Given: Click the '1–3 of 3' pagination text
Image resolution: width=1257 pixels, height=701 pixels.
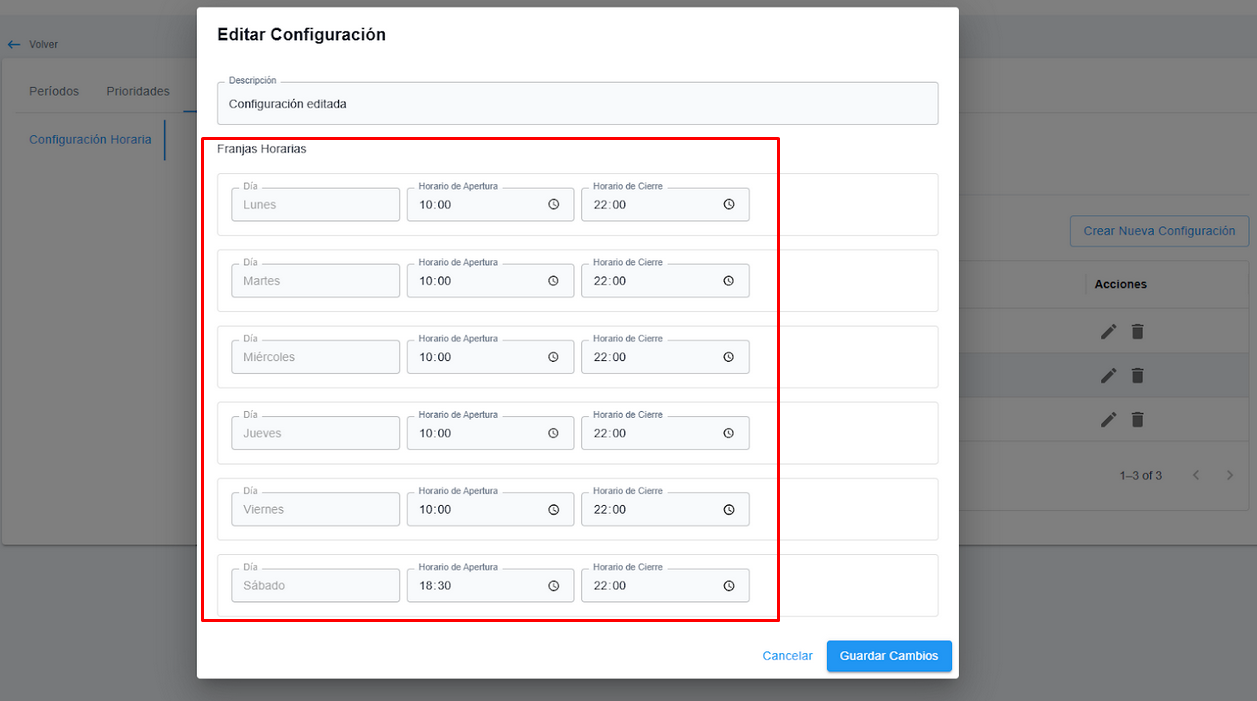Looking at the screenshot, I should click(1141, 476).
